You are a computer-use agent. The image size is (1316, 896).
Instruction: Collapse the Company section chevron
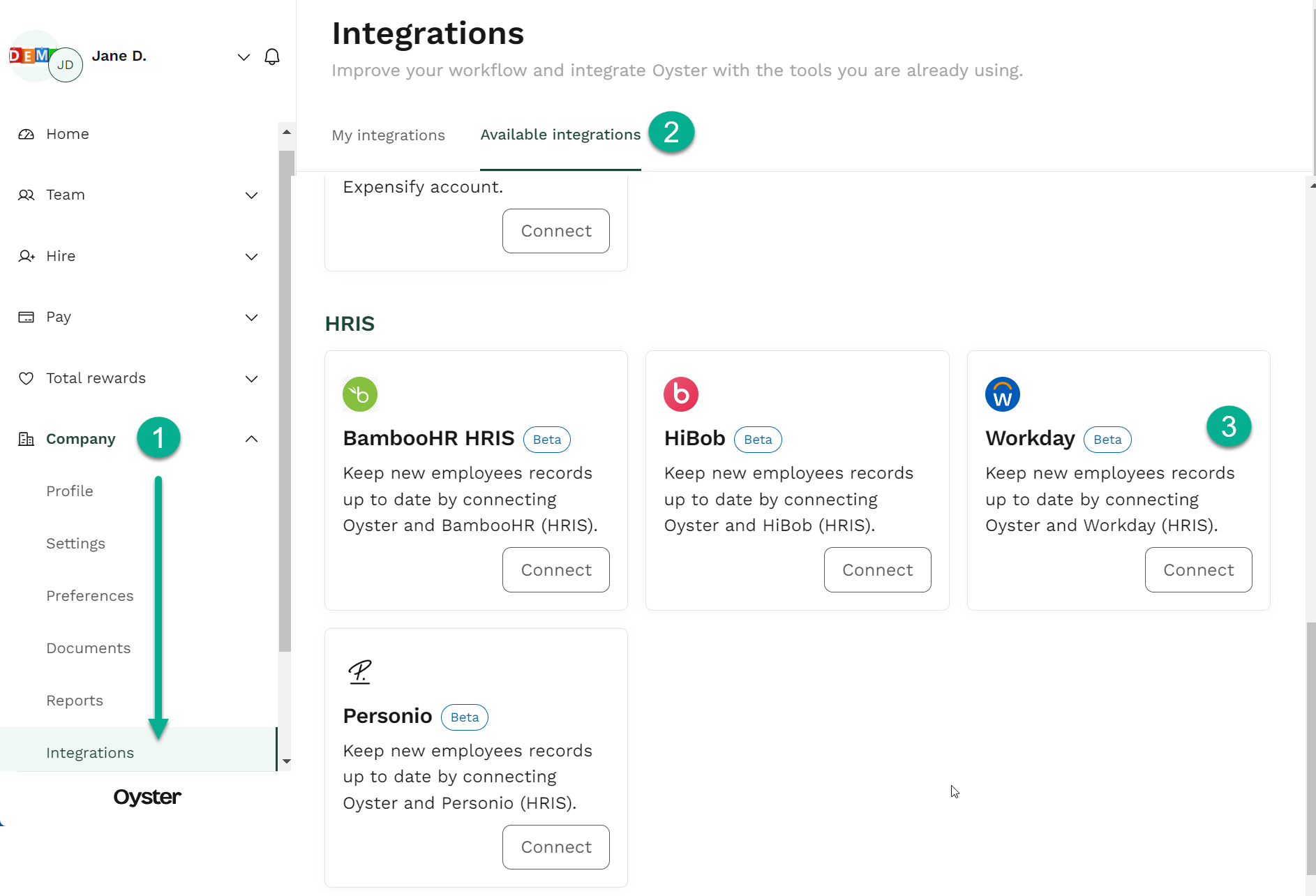[x=251, y=439]
